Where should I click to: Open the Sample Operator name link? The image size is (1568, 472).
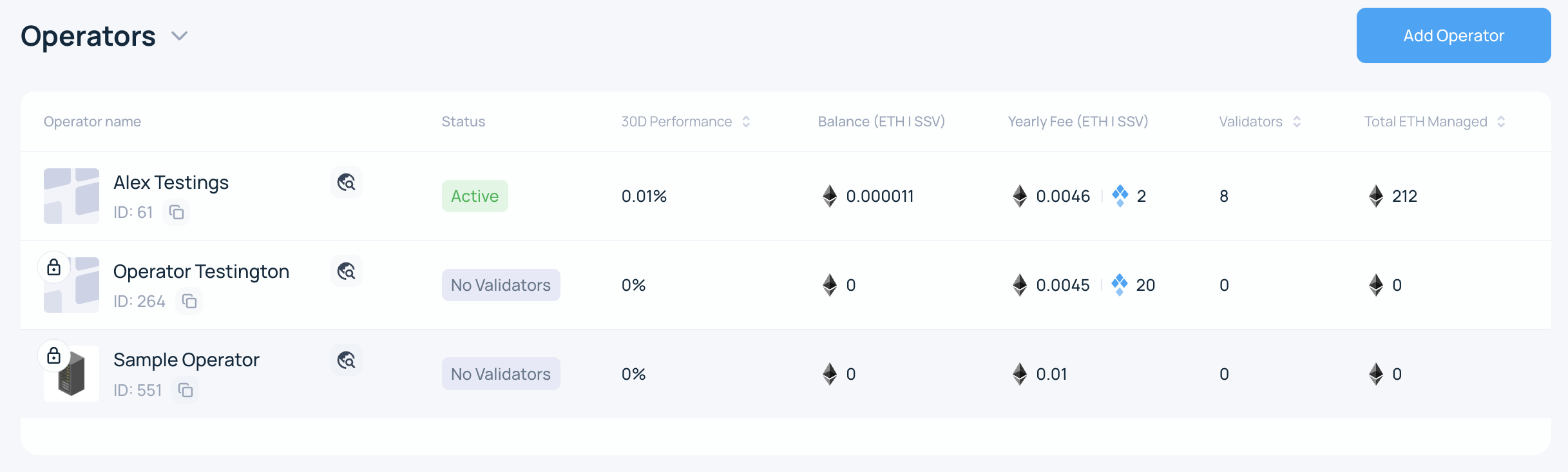186,360
